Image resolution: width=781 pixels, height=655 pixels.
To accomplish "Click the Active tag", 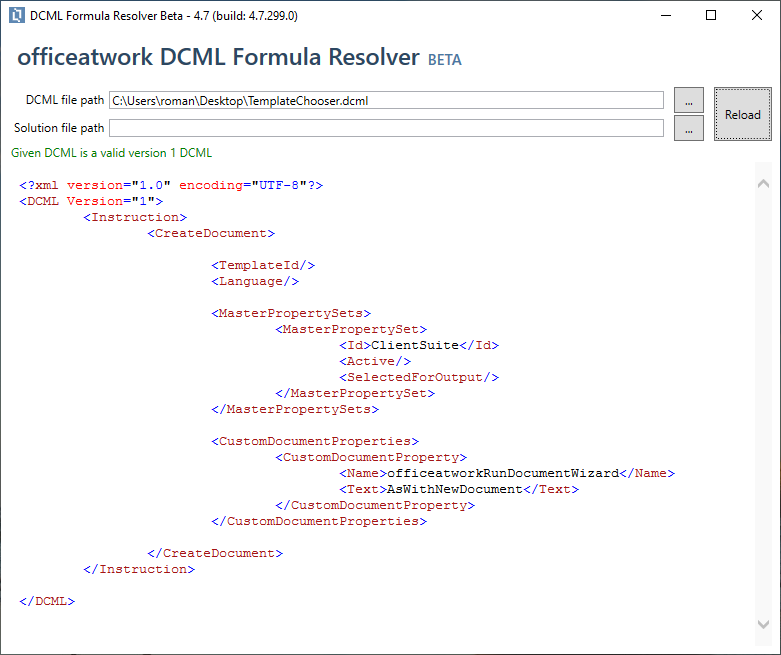I will pos(375,361).
